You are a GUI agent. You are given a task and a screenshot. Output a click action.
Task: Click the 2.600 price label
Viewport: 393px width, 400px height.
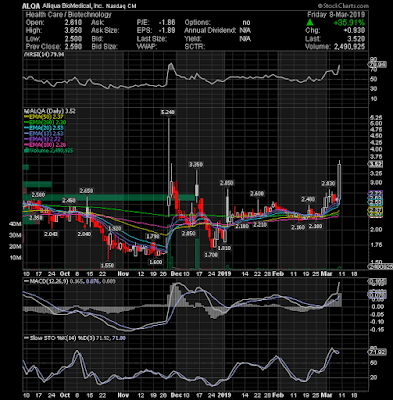click(257, 194)
